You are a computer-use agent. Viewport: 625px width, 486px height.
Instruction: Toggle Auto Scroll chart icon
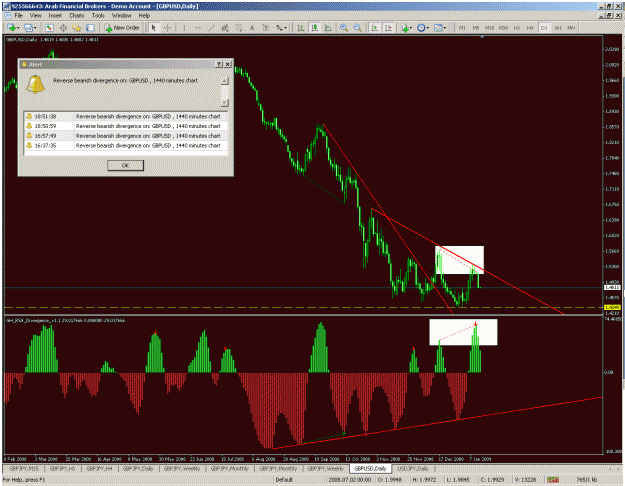(x=375, y=28)
